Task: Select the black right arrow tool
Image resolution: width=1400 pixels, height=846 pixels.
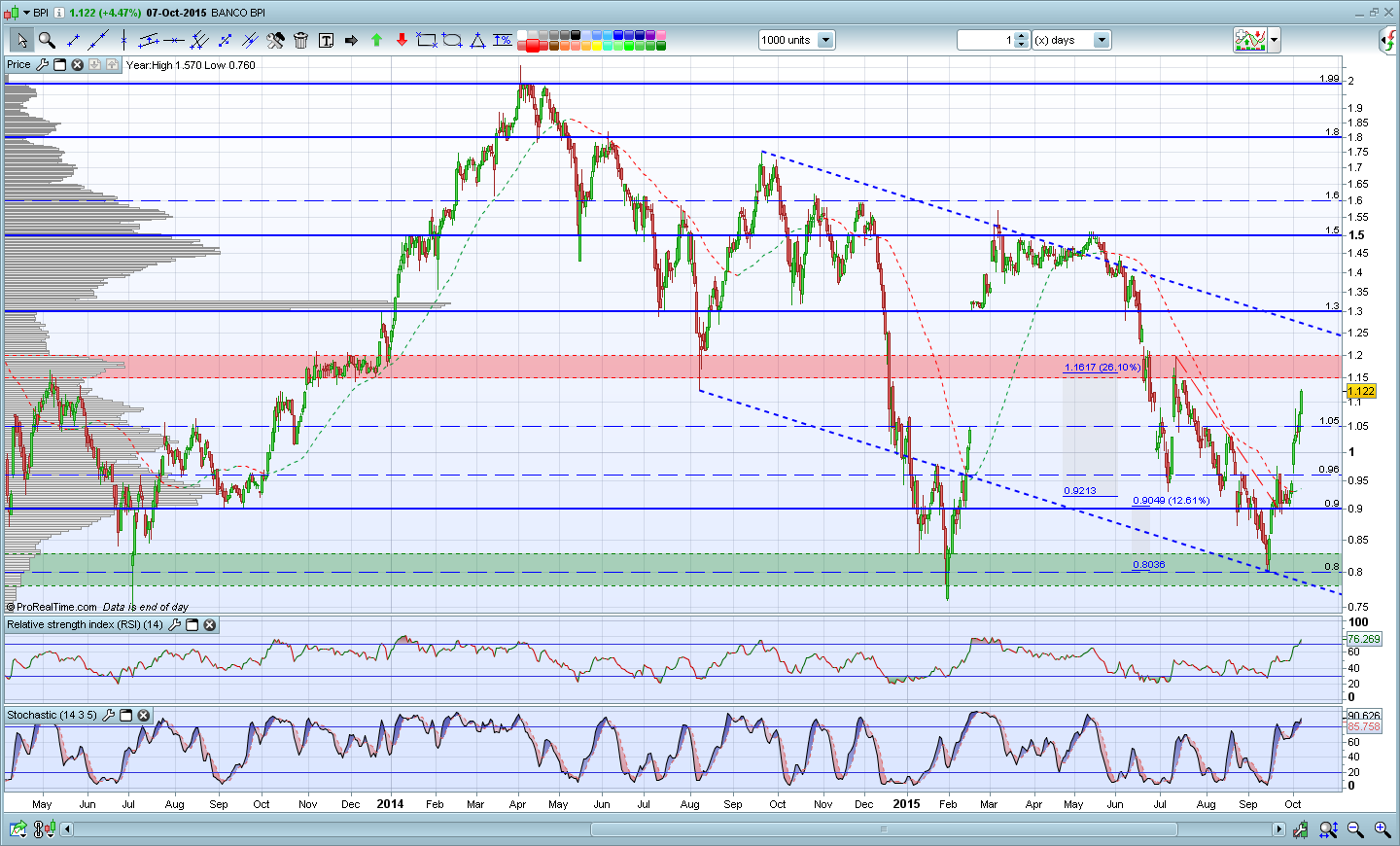Action: pos(351,40)
